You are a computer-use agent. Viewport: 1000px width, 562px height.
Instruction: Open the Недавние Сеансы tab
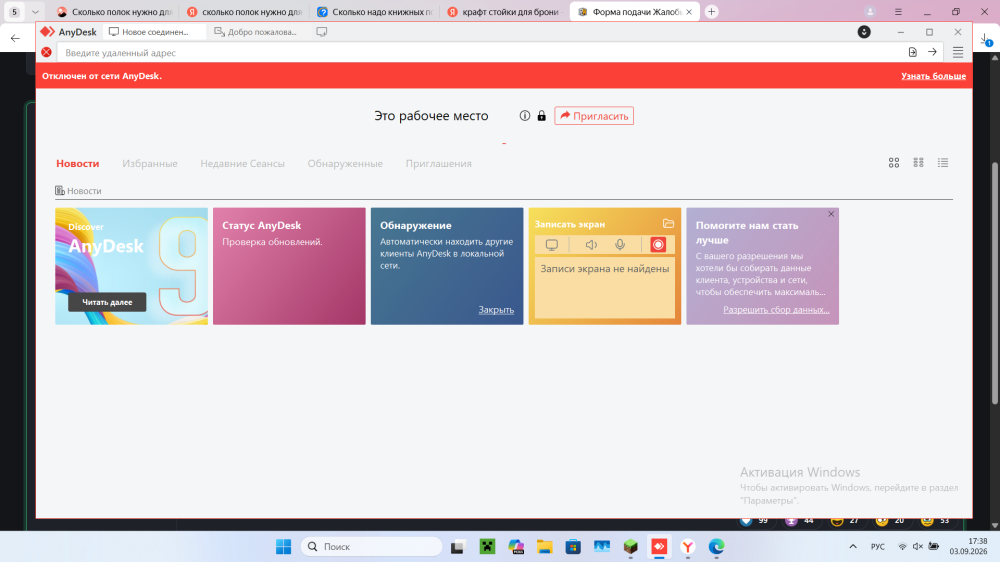pyautogui.click(x=242, y=163)
